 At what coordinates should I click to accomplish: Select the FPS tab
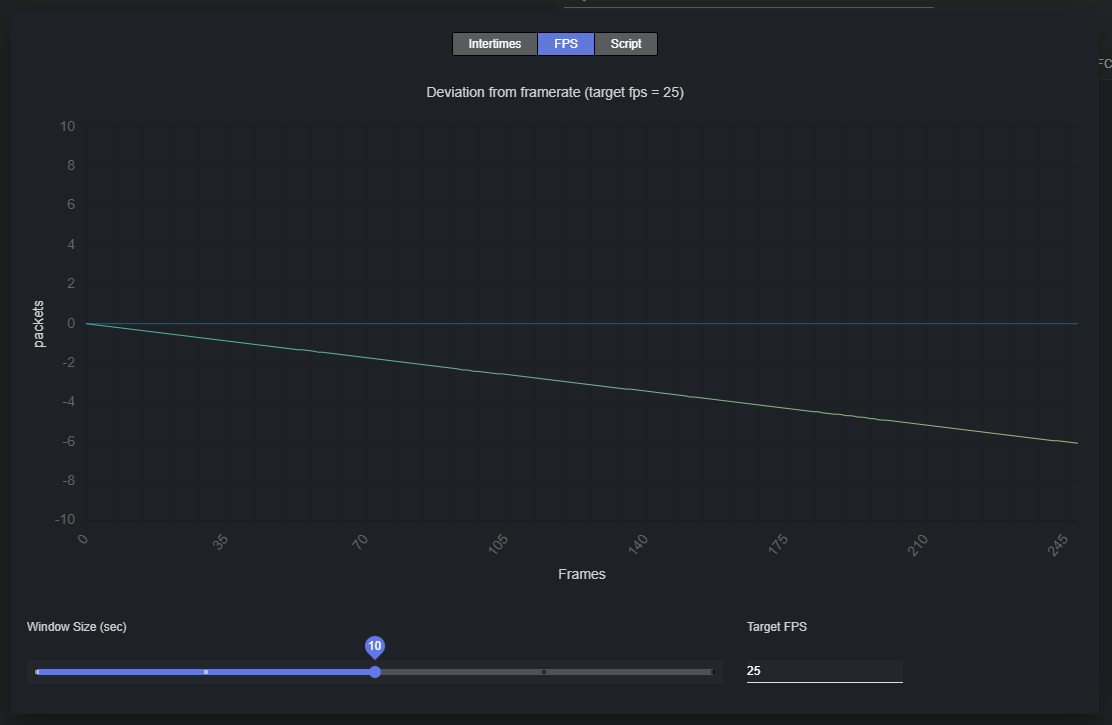click(566, 44)
